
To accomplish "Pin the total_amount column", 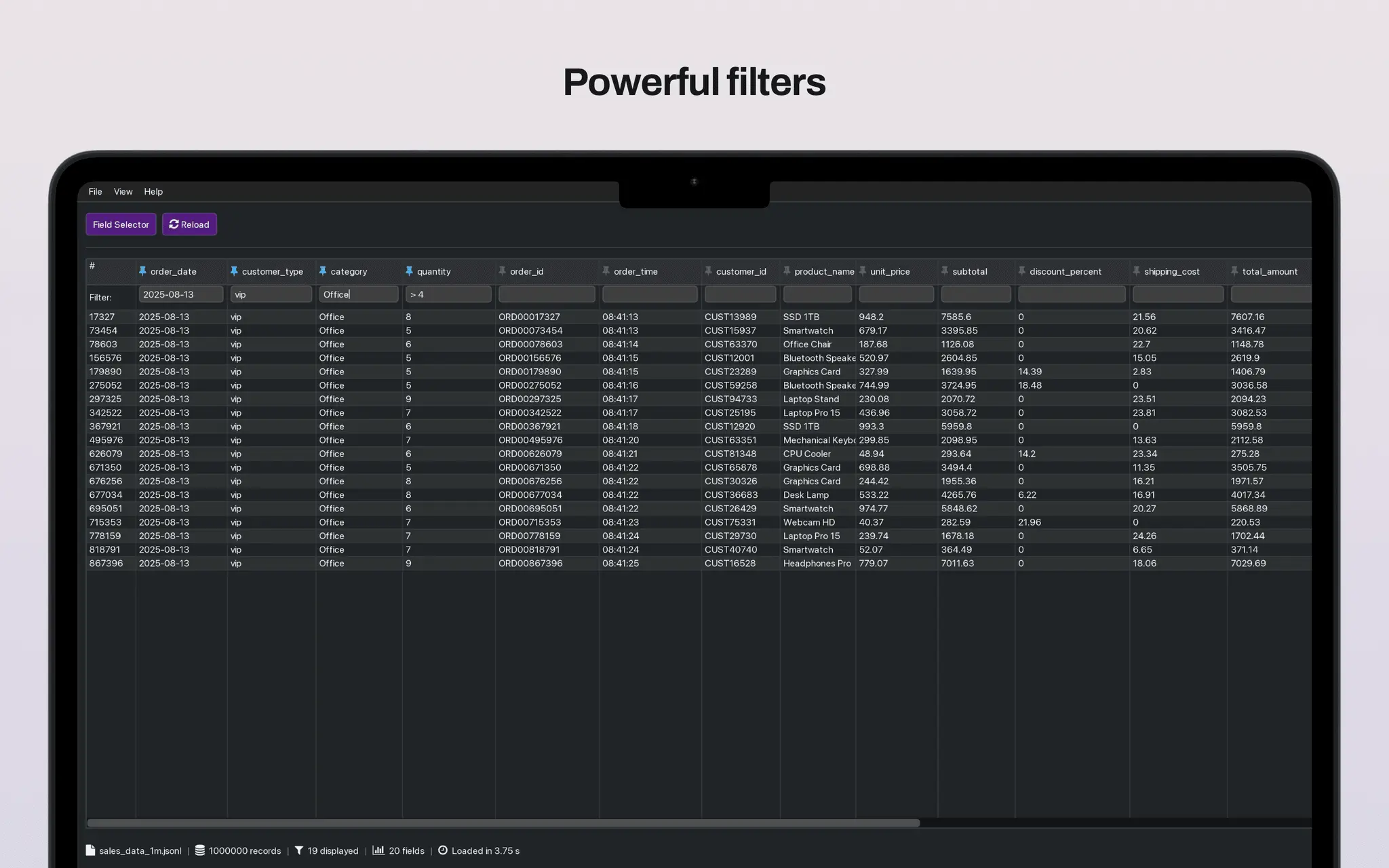I will (1234, 271).
